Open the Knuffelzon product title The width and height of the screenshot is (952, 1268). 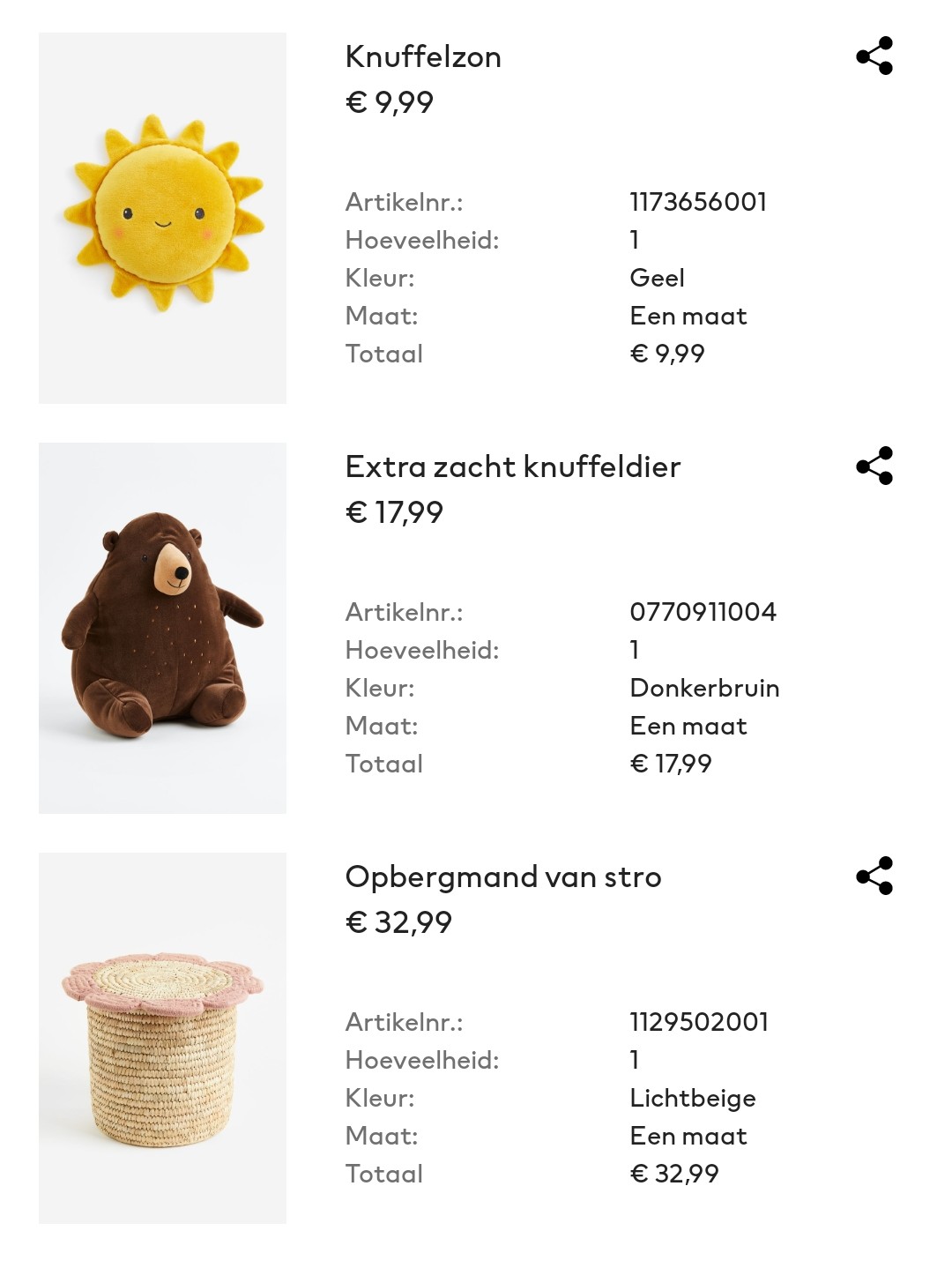tap(423, 56)
